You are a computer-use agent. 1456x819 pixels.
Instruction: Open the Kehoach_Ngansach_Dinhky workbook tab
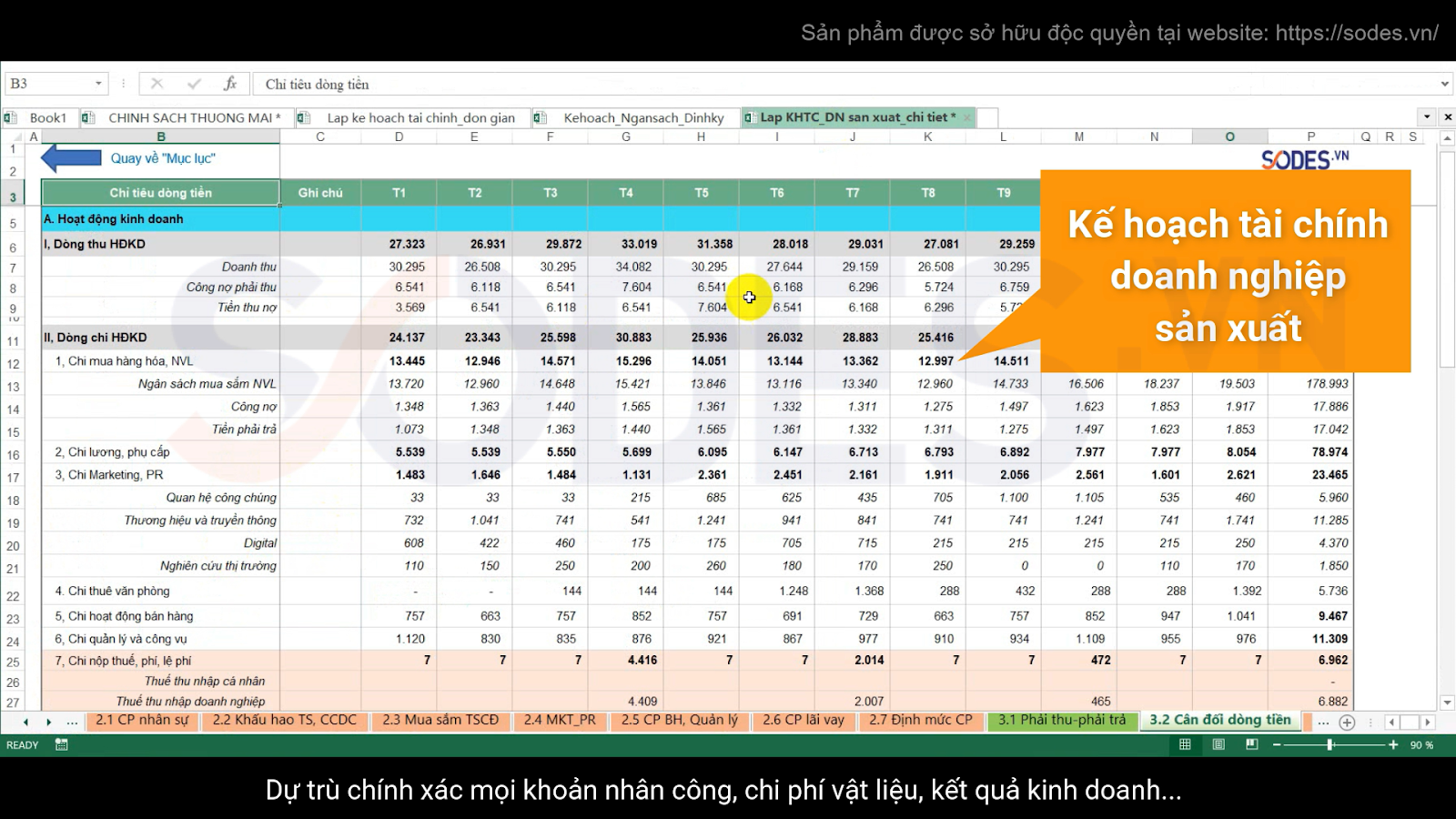coord(643,117)
